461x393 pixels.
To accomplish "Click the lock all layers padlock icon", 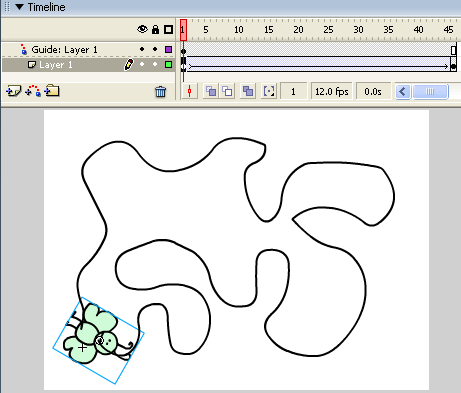I will [155, 30].
